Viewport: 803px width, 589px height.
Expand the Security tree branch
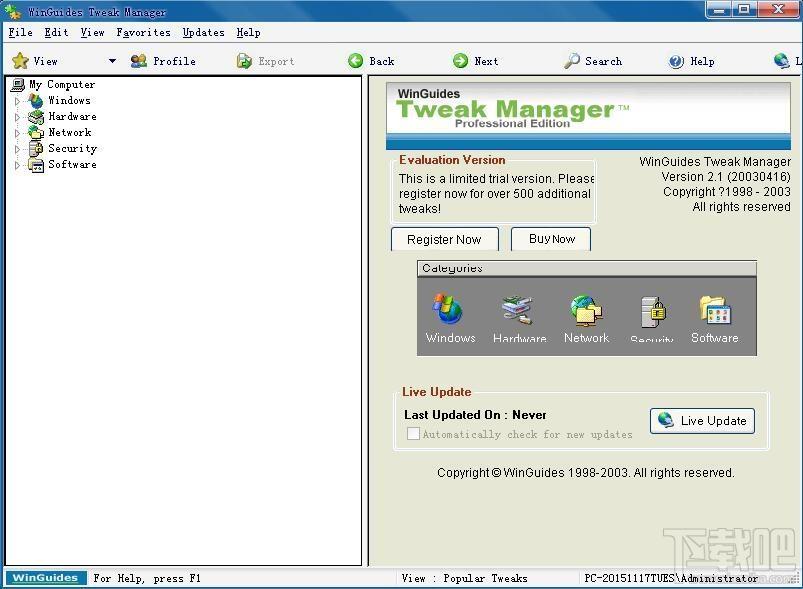click(x=17, y=149)
